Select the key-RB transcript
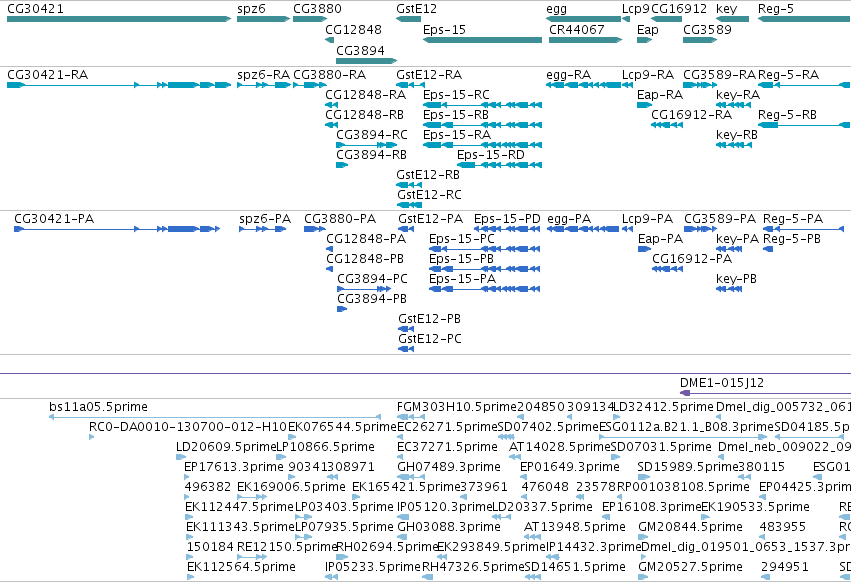 point(733,145)
